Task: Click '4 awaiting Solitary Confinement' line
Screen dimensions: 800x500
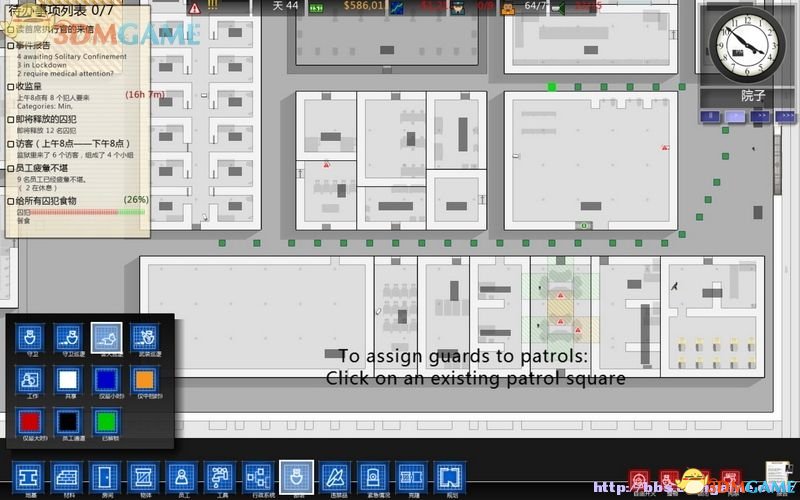Action: (72, 57)
